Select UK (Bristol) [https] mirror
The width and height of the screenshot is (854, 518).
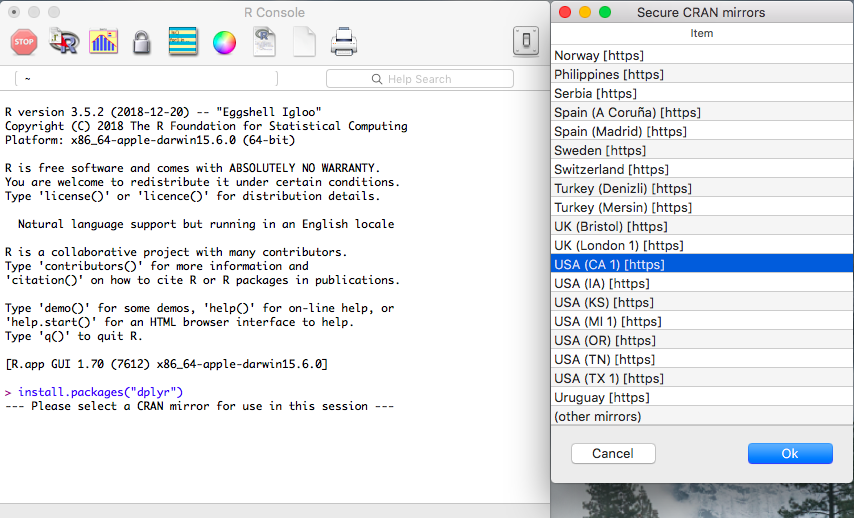(702, 227)
